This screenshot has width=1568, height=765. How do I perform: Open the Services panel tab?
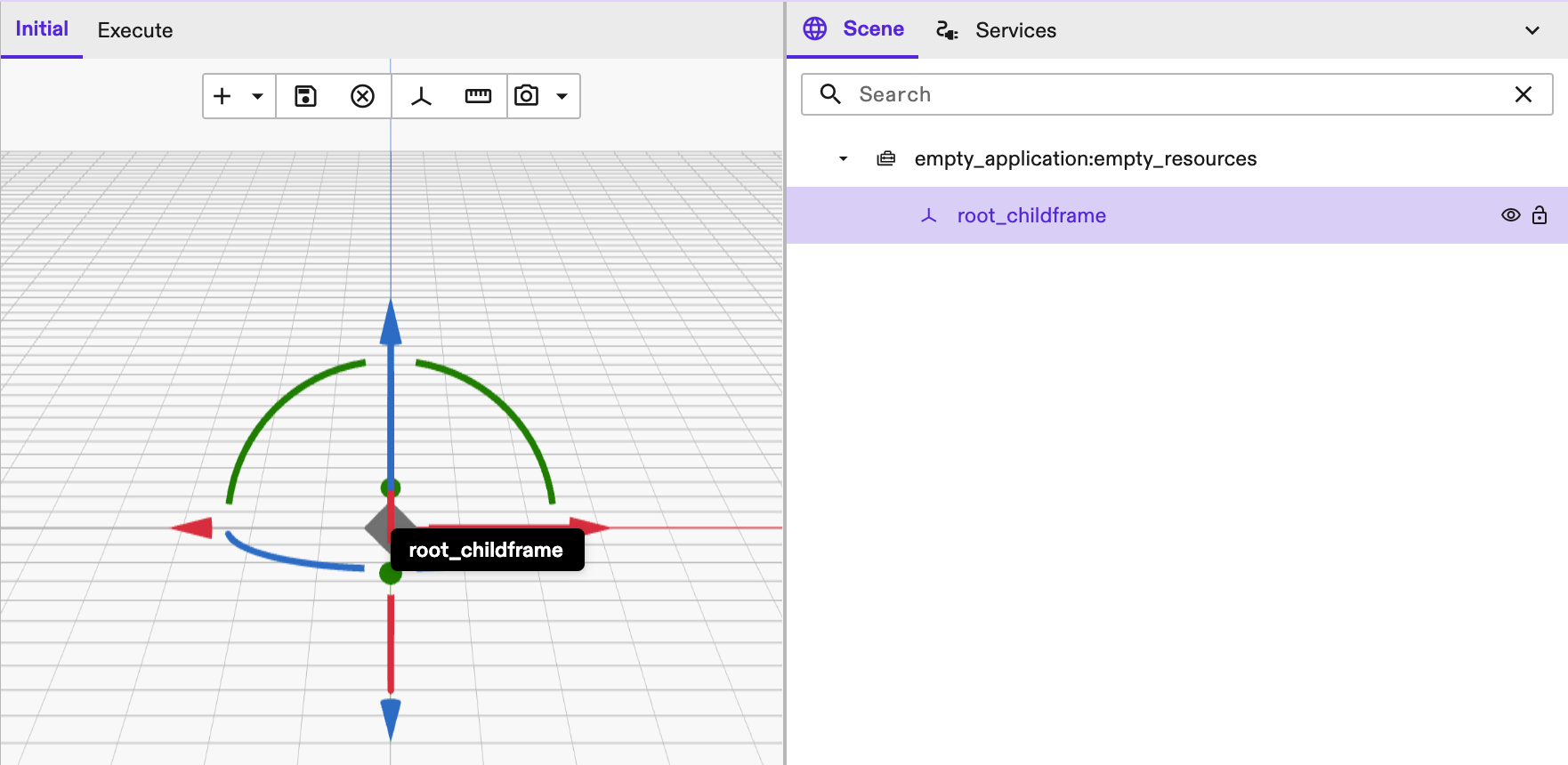[997, 30]
